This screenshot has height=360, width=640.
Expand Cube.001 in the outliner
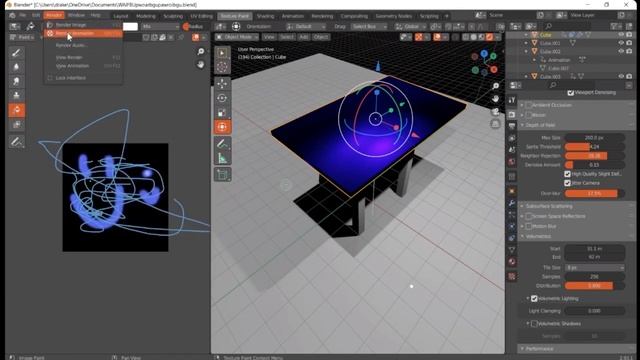point(526,43)
